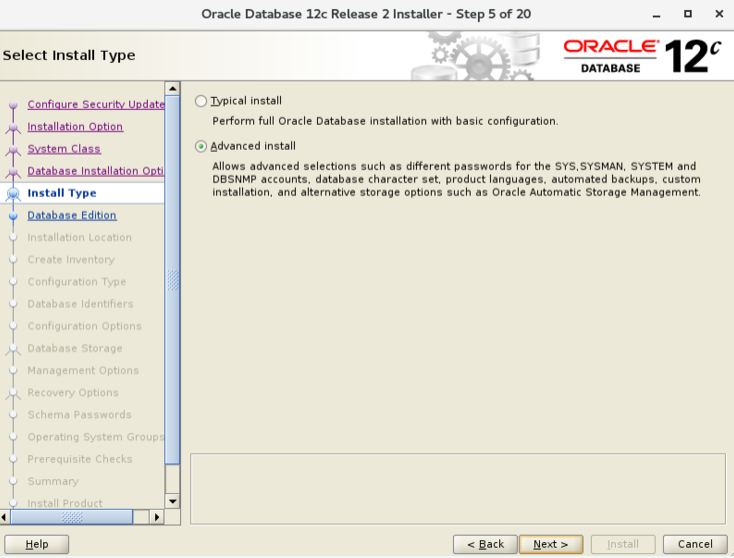Click the Create Inventory step text
The image size is (734, 558).
tap(71, 259)
